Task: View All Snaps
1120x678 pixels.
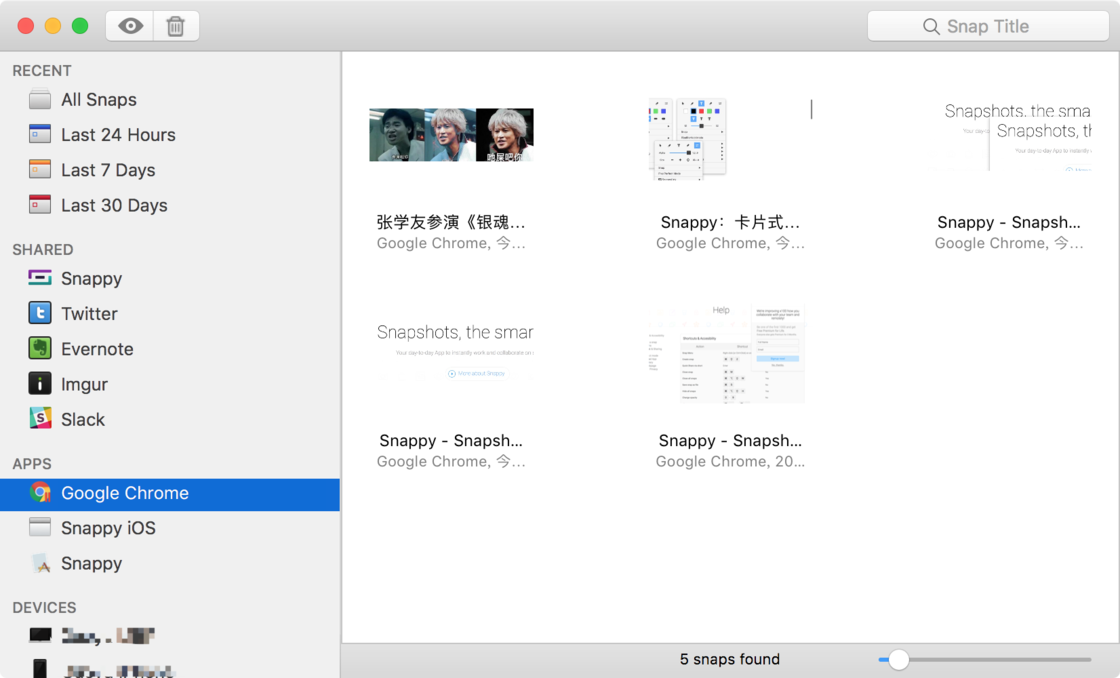Action: [98, 99]
